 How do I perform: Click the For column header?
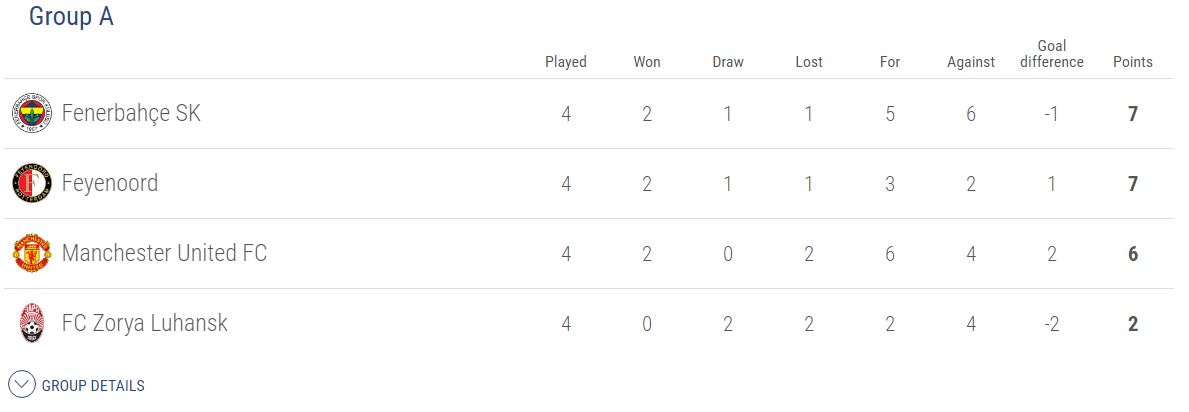click(x=890, y=62)
